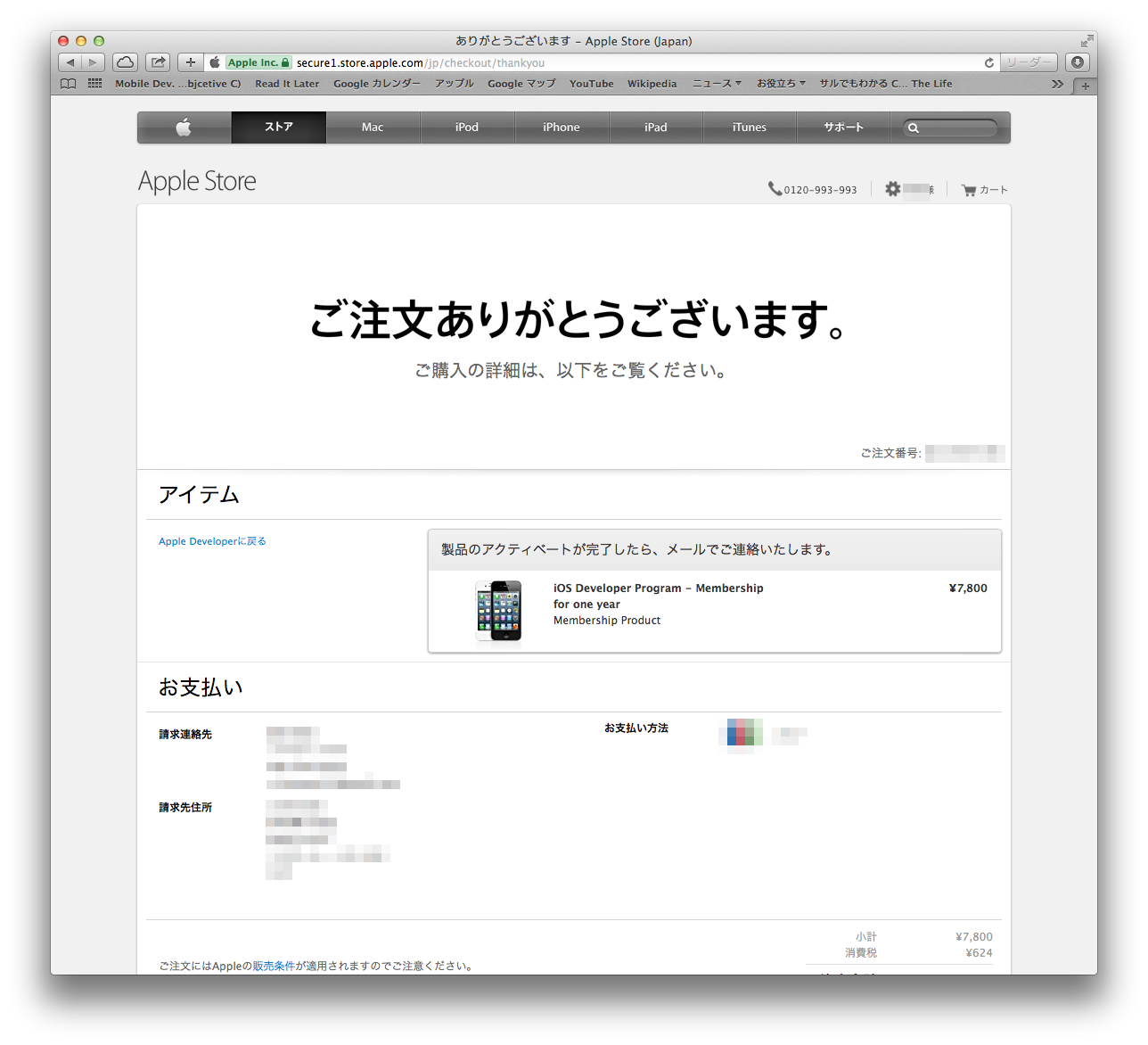Image resolution: width=1148 pixels, height=1045 pixels.
Task: Click the search magnifier in Apple nav
Action: [x=914, y=128]
